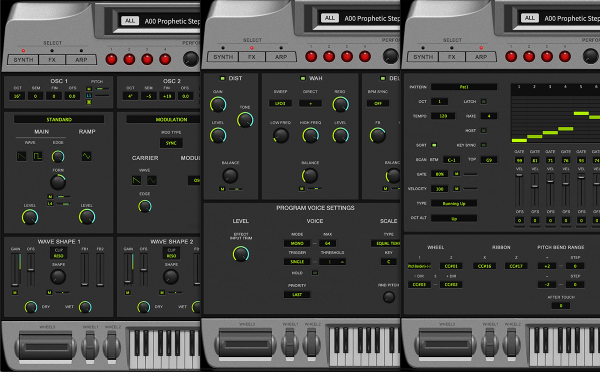This screenshot has width=600, height=372.
Task: Open the arpeggiator TYPE dropdown
Action: pyautogui.click(x=454, y=204)
